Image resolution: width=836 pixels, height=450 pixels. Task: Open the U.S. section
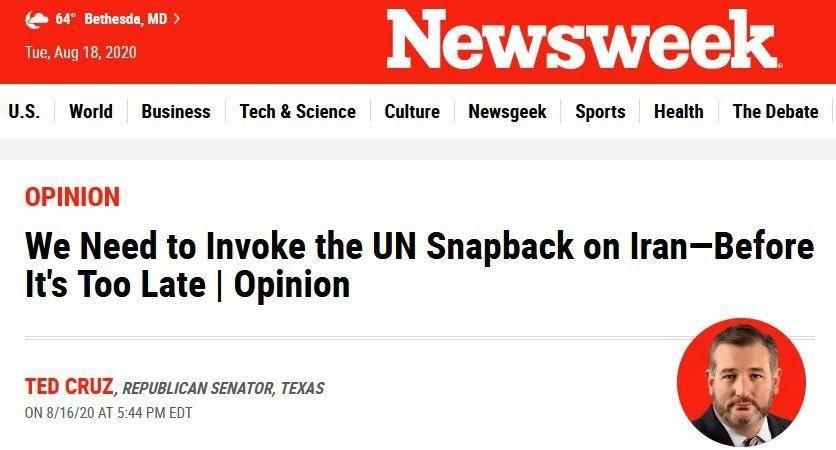[24, 112]
